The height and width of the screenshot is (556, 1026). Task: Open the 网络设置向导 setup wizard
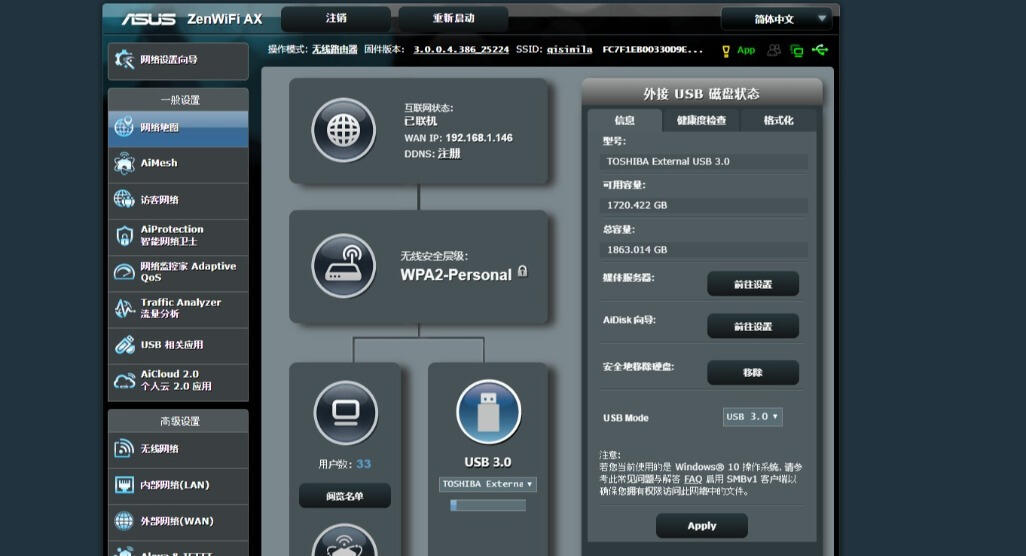[x=178, y=60]
